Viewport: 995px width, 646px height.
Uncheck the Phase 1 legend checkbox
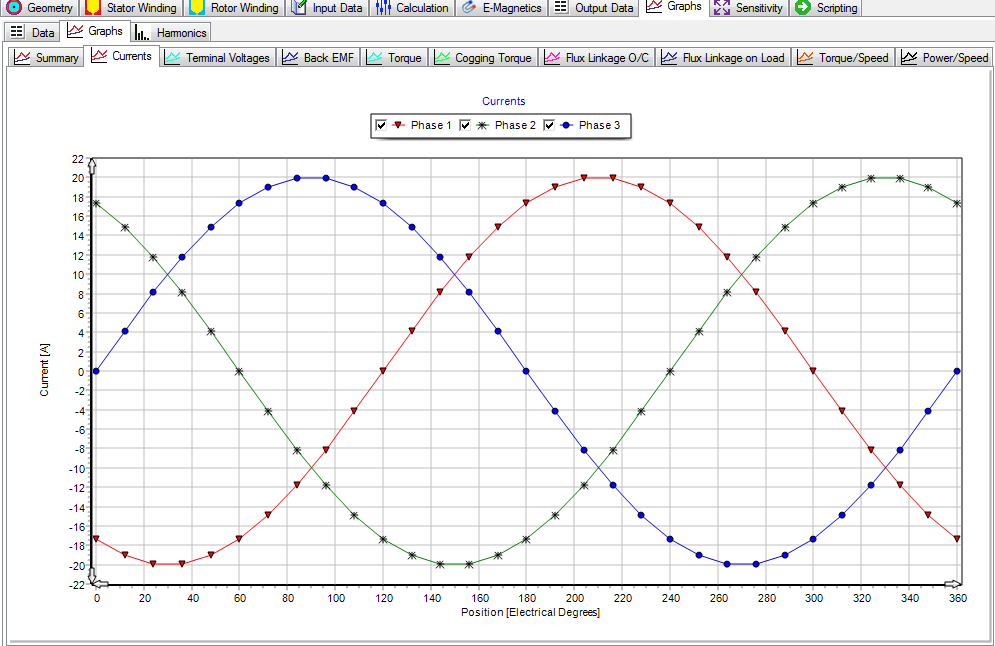tap(381, 126)
